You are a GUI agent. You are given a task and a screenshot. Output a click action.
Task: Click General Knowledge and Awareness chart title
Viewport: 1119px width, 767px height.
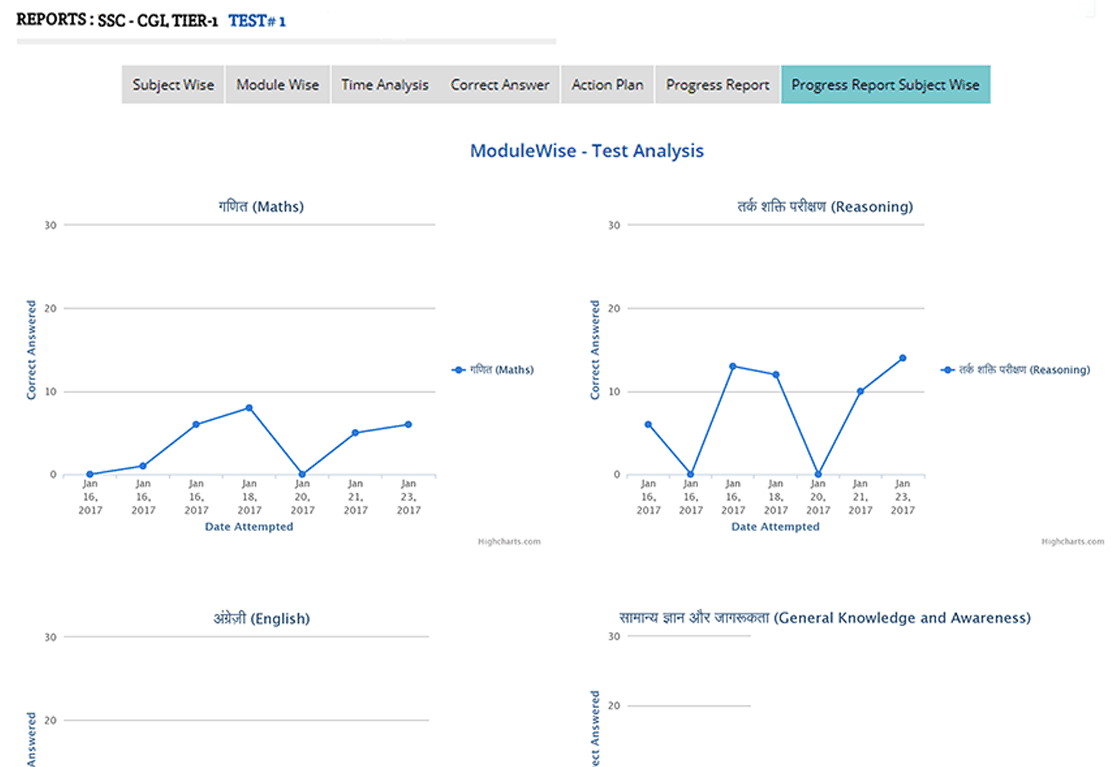click(825, 618)
